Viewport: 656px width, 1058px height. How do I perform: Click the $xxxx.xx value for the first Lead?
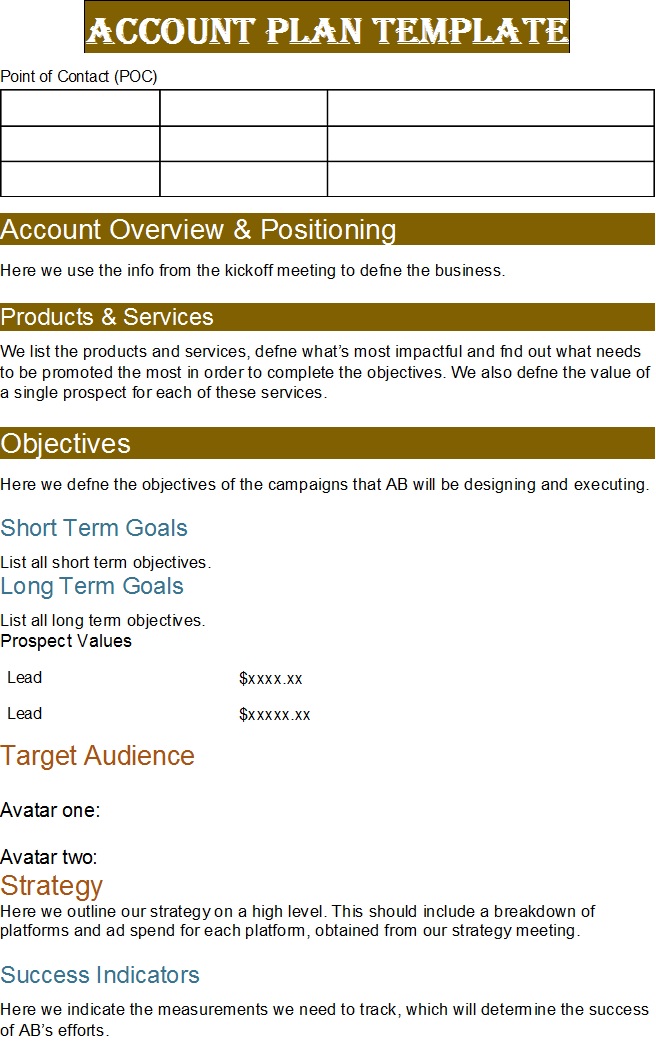point(271,678)
